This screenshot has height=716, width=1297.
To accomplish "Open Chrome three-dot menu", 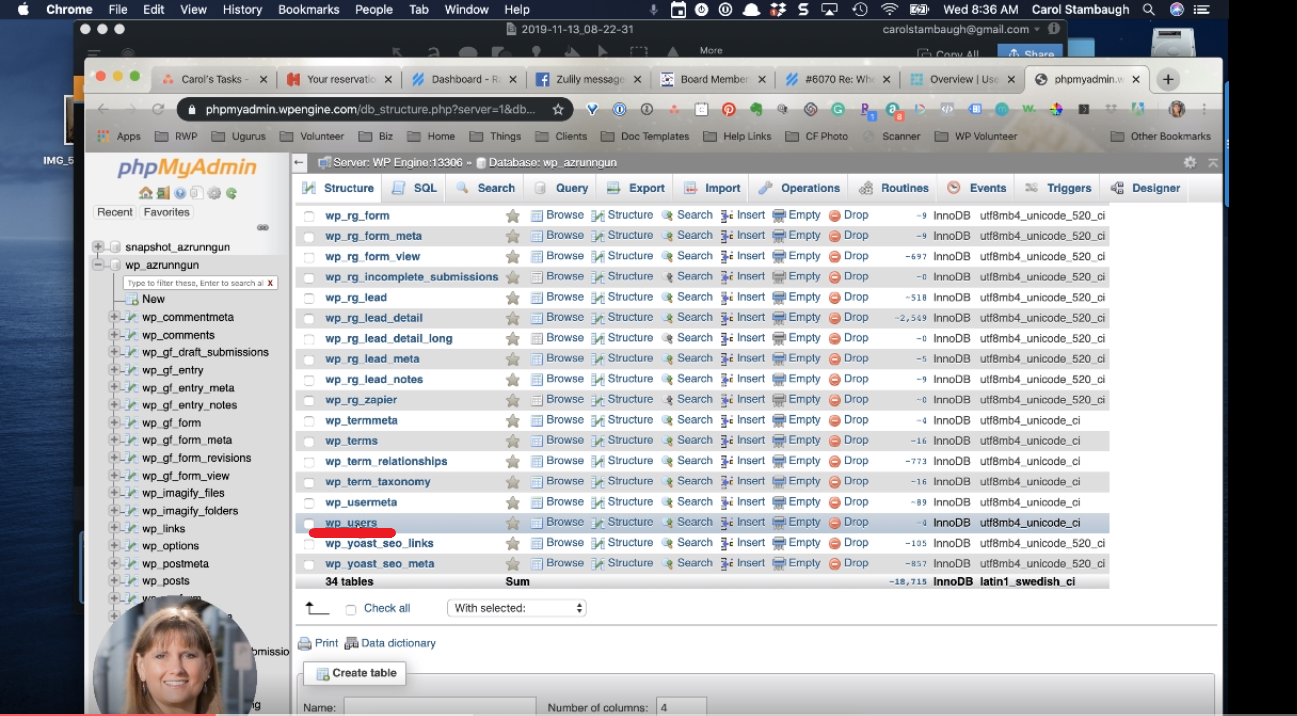I will pos(1204,109).
